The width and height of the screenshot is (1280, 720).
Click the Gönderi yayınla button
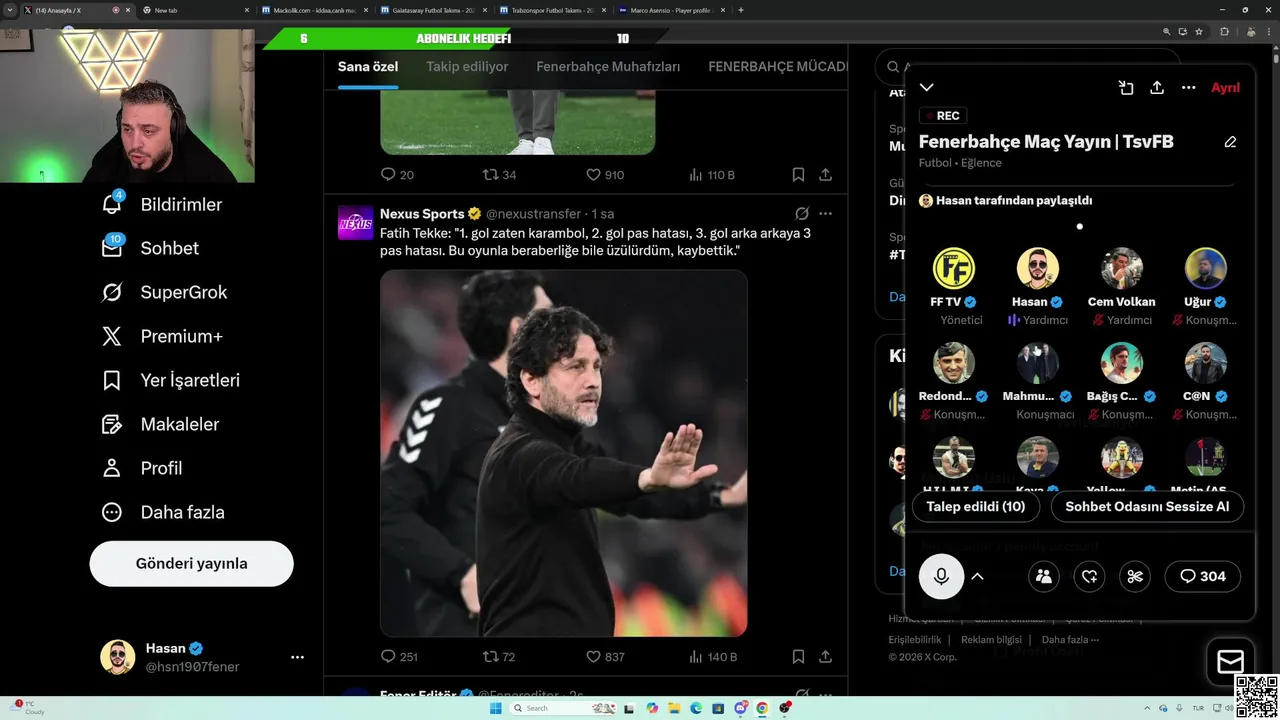191,563
